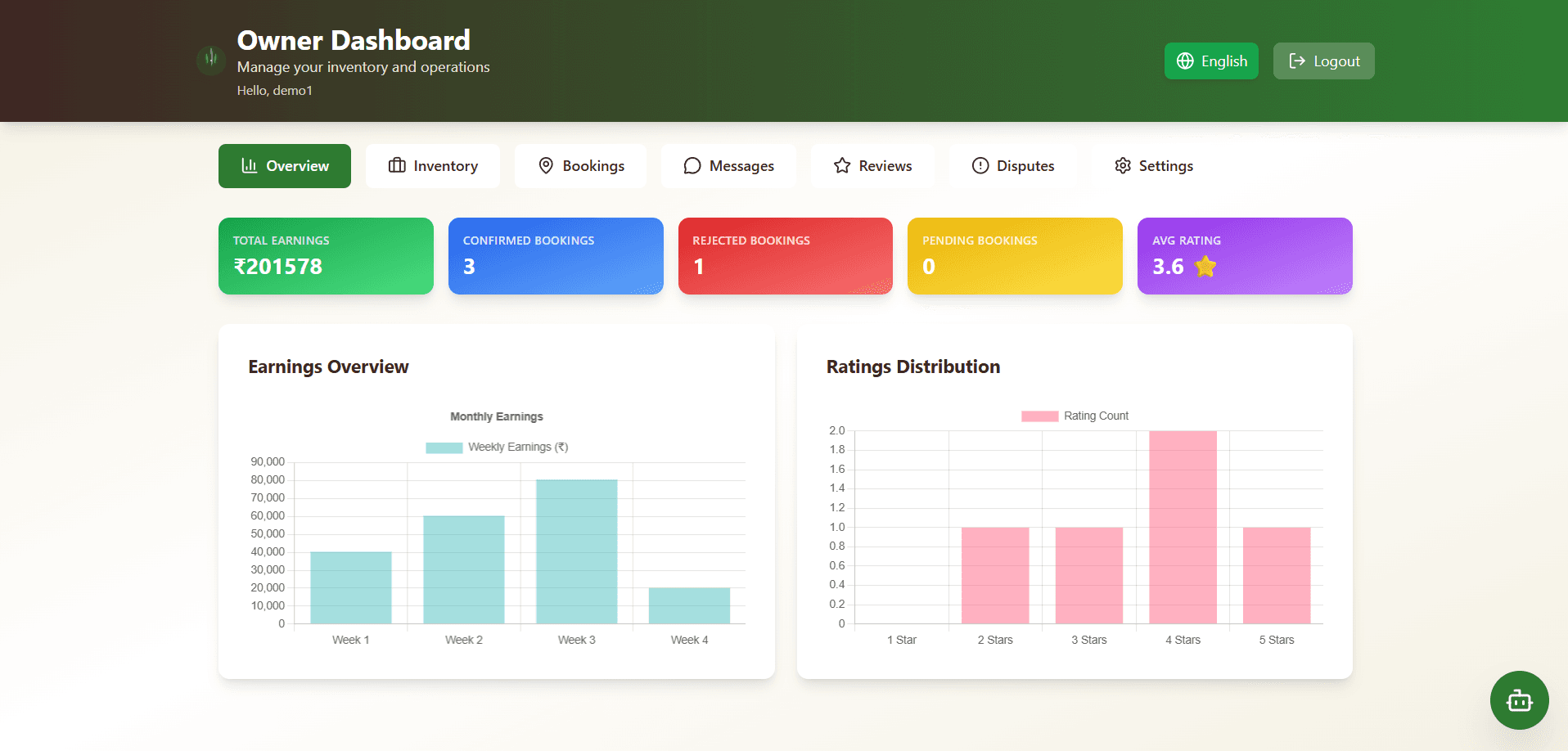Click the Week 3 earnings bar
The image size is (1568, 751).
tap(577, 551)
